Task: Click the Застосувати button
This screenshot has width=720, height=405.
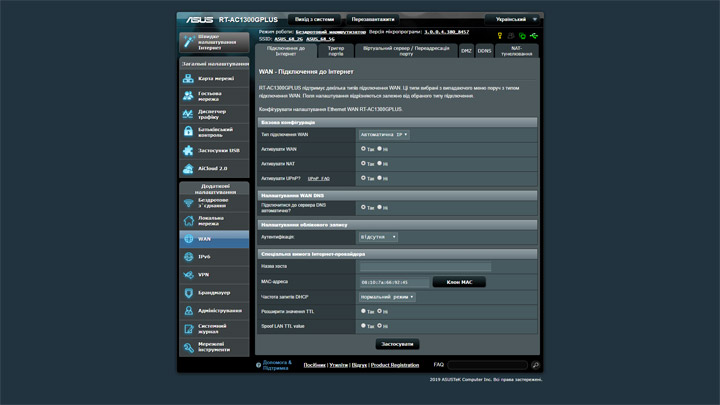Action: pyautogui.click(x=397, y=344)
